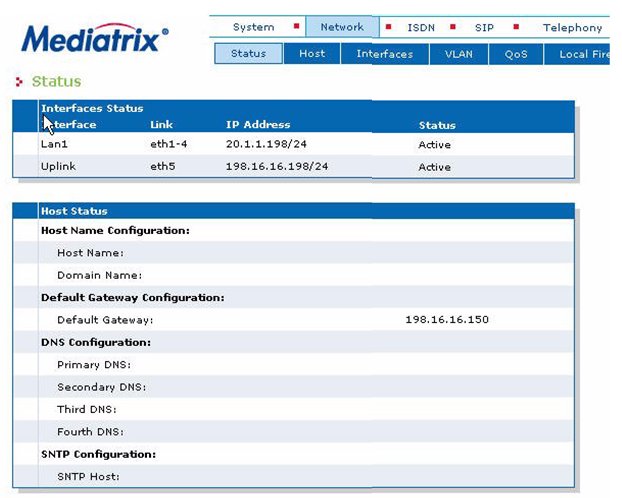622x498 pixels.
Task: Select the eth5 link cell
Action: [x=163, y=166]
